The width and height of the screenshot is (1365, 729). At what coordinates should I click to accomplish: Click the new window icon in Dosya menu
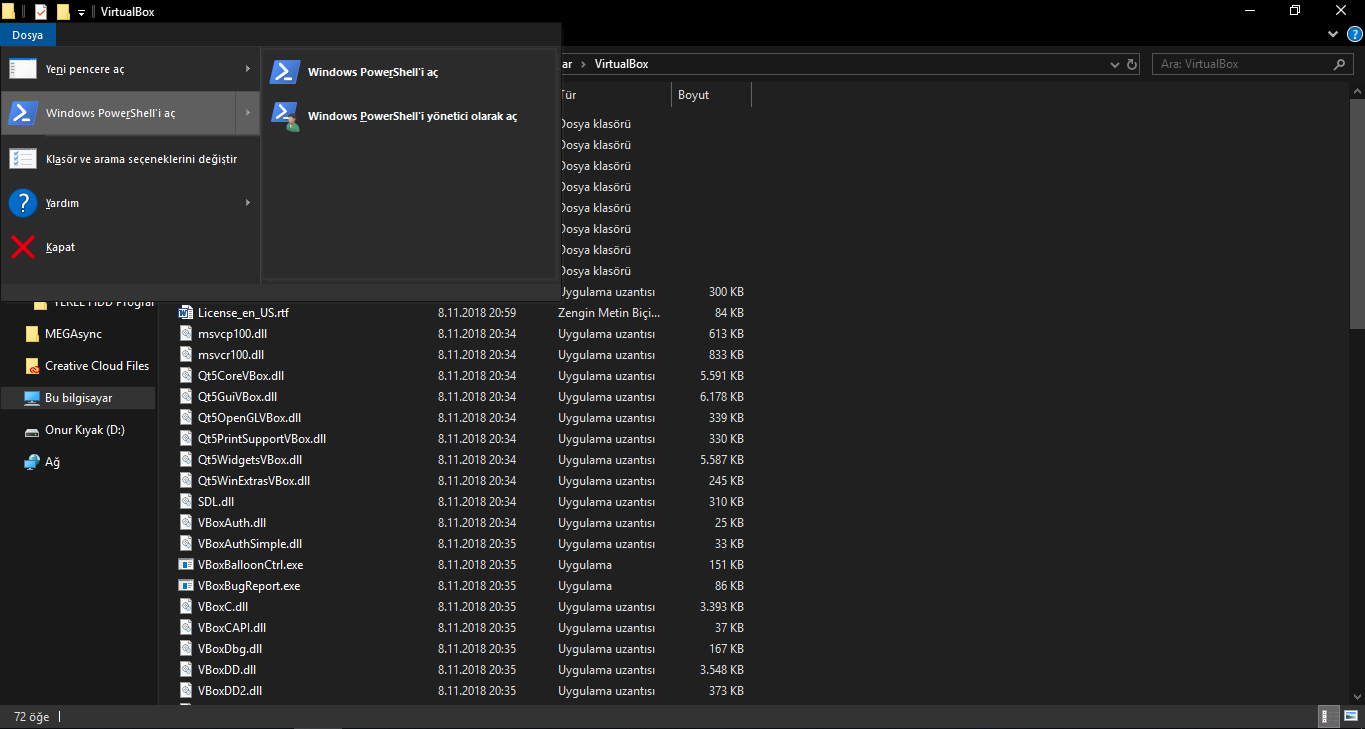click(x=23, y=69)
